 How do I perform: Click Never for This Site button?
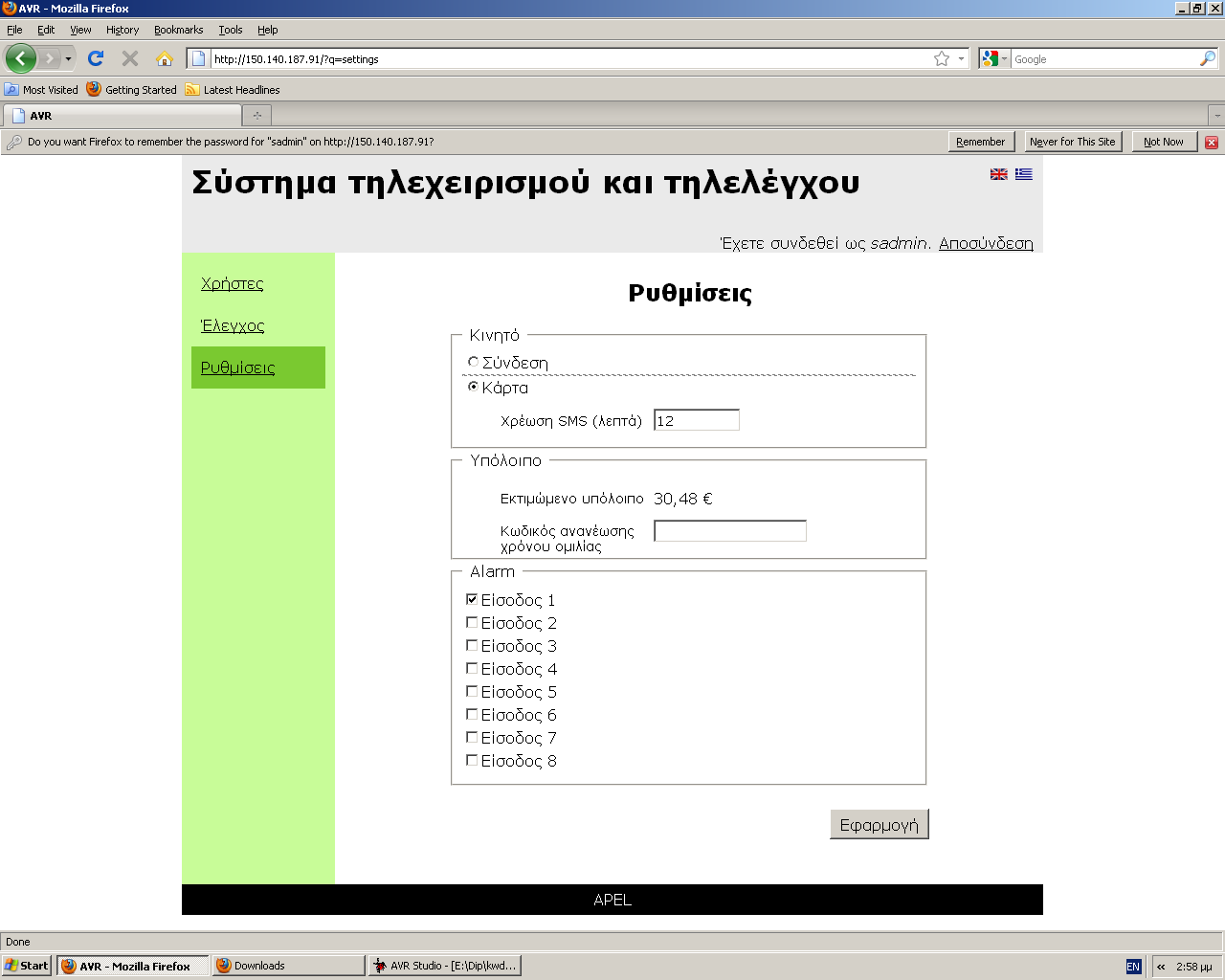coord(1073,142)
